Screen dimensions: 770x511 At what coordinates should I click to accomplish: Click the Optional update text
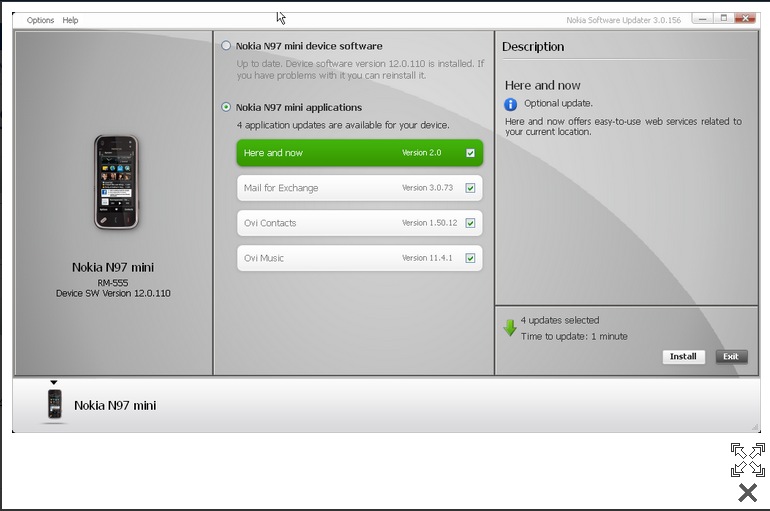click(x=558, y=103)
